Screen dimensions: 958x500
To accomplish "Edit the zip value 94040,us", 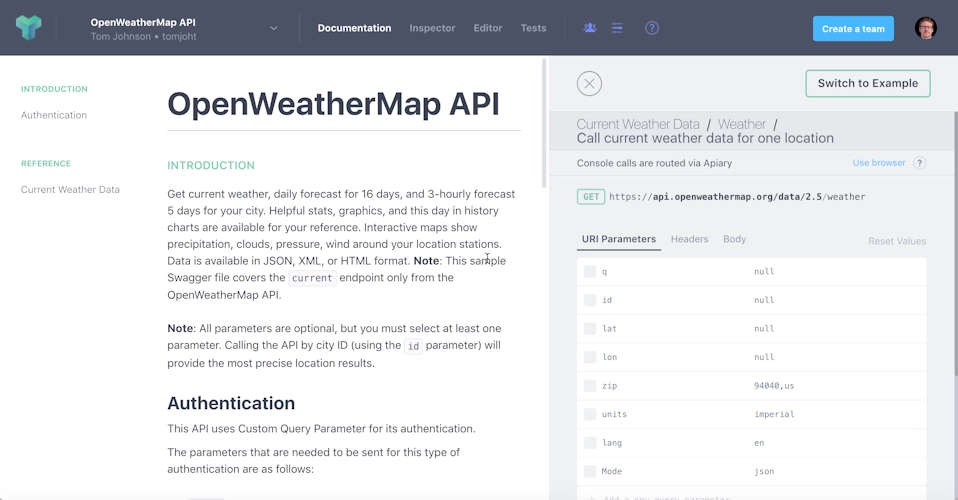I will (x=773, y=386).
